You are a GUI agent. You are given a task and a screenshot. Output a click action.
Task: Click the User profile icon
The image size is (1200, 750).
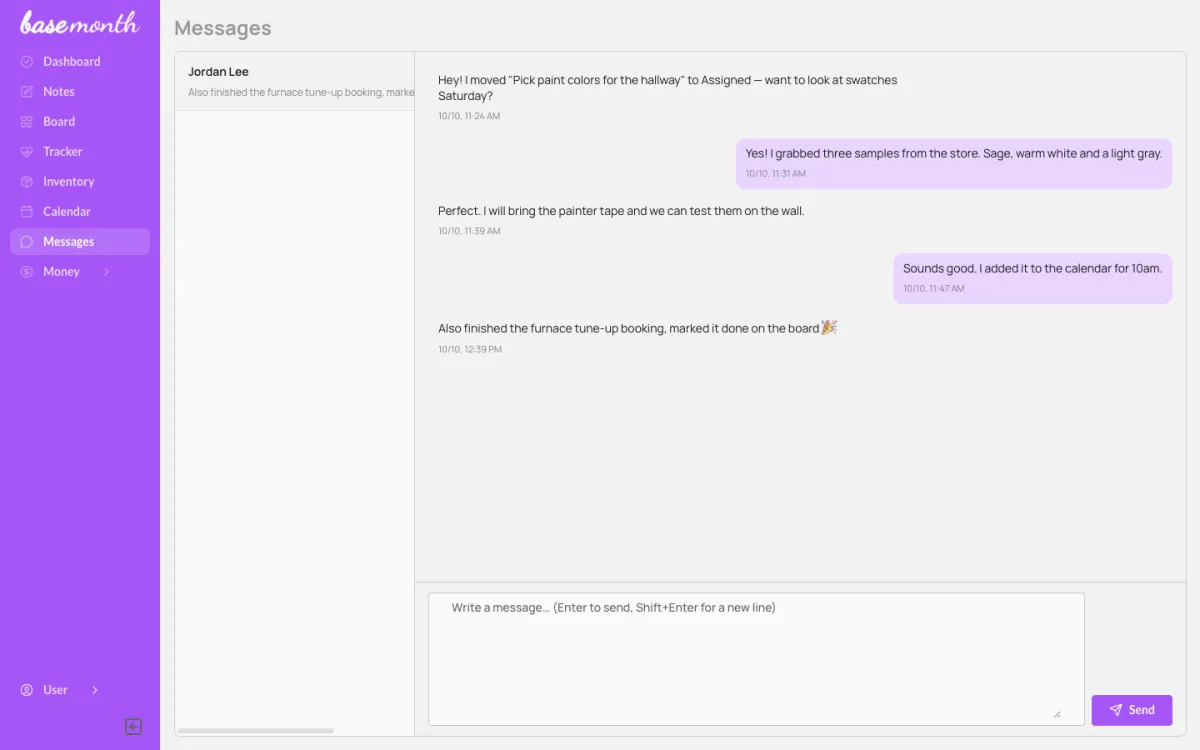point(27,690)
